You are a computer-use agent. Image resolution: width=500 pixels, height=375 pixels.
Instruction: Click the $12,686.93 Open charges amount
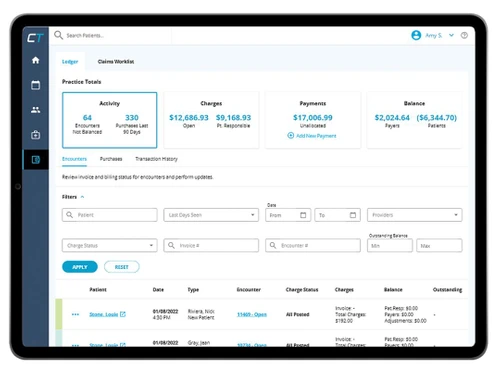pyautogui.click(x=189, y=118)
